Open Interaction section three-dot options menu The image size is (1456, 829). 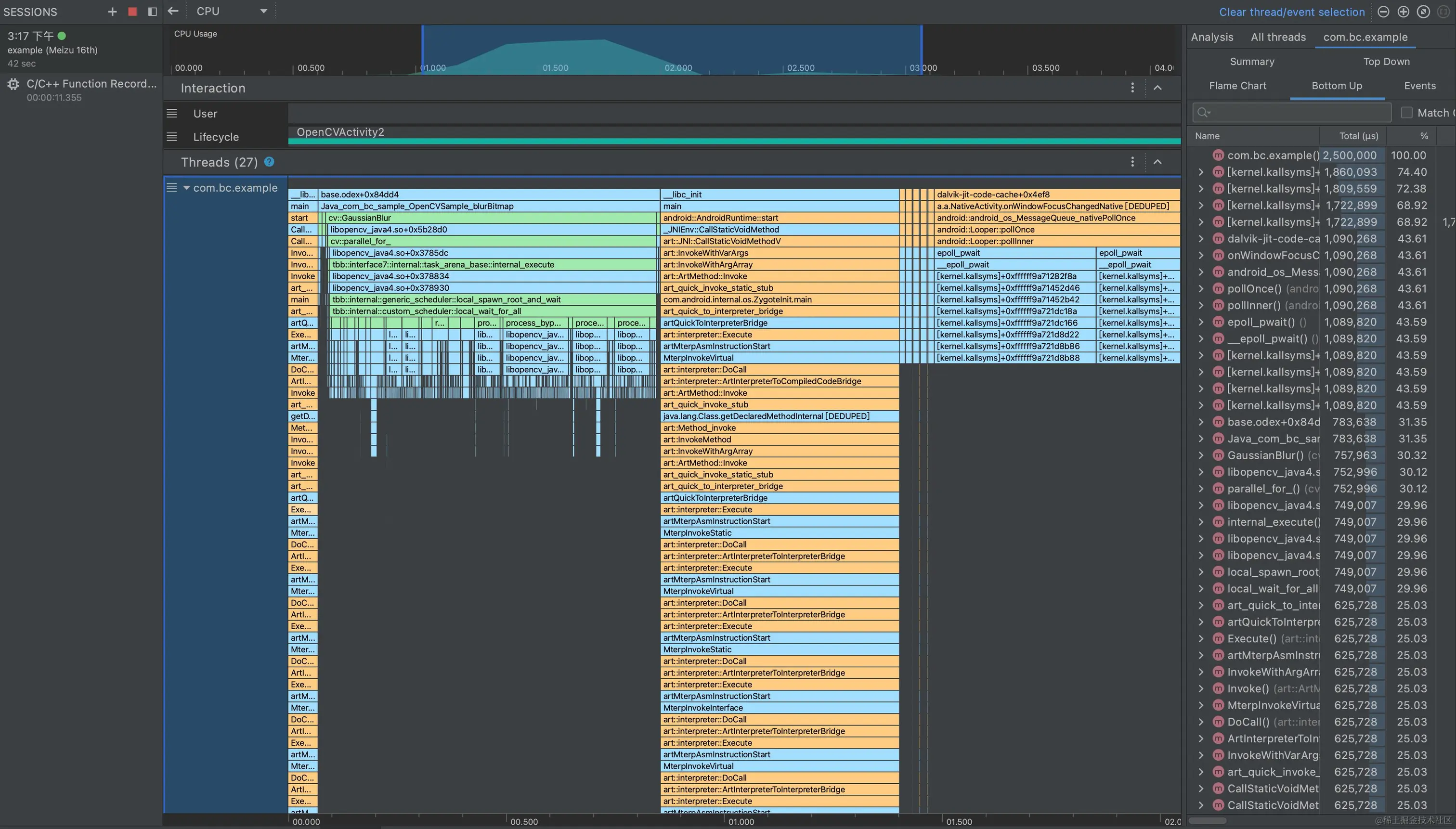tap(1132, 88)
